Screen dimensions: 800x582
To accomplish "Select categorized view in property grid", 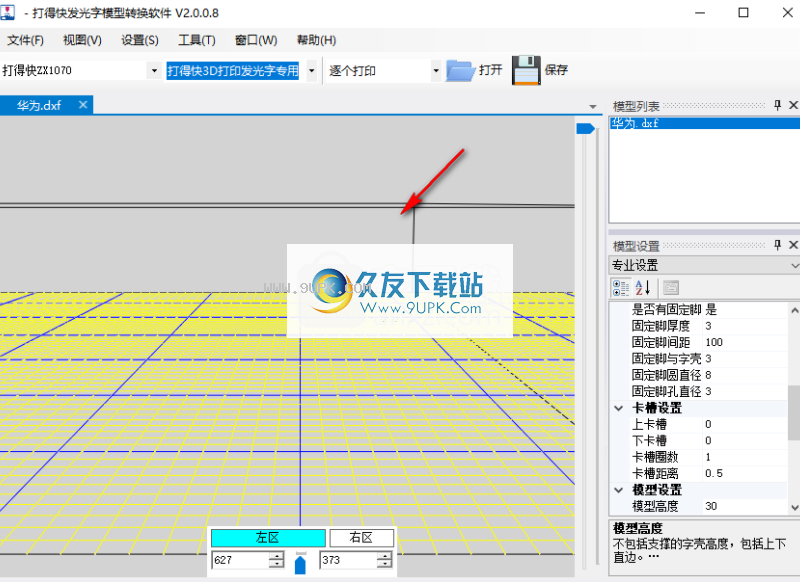I will pyautogui.click(x=620, y=288).
